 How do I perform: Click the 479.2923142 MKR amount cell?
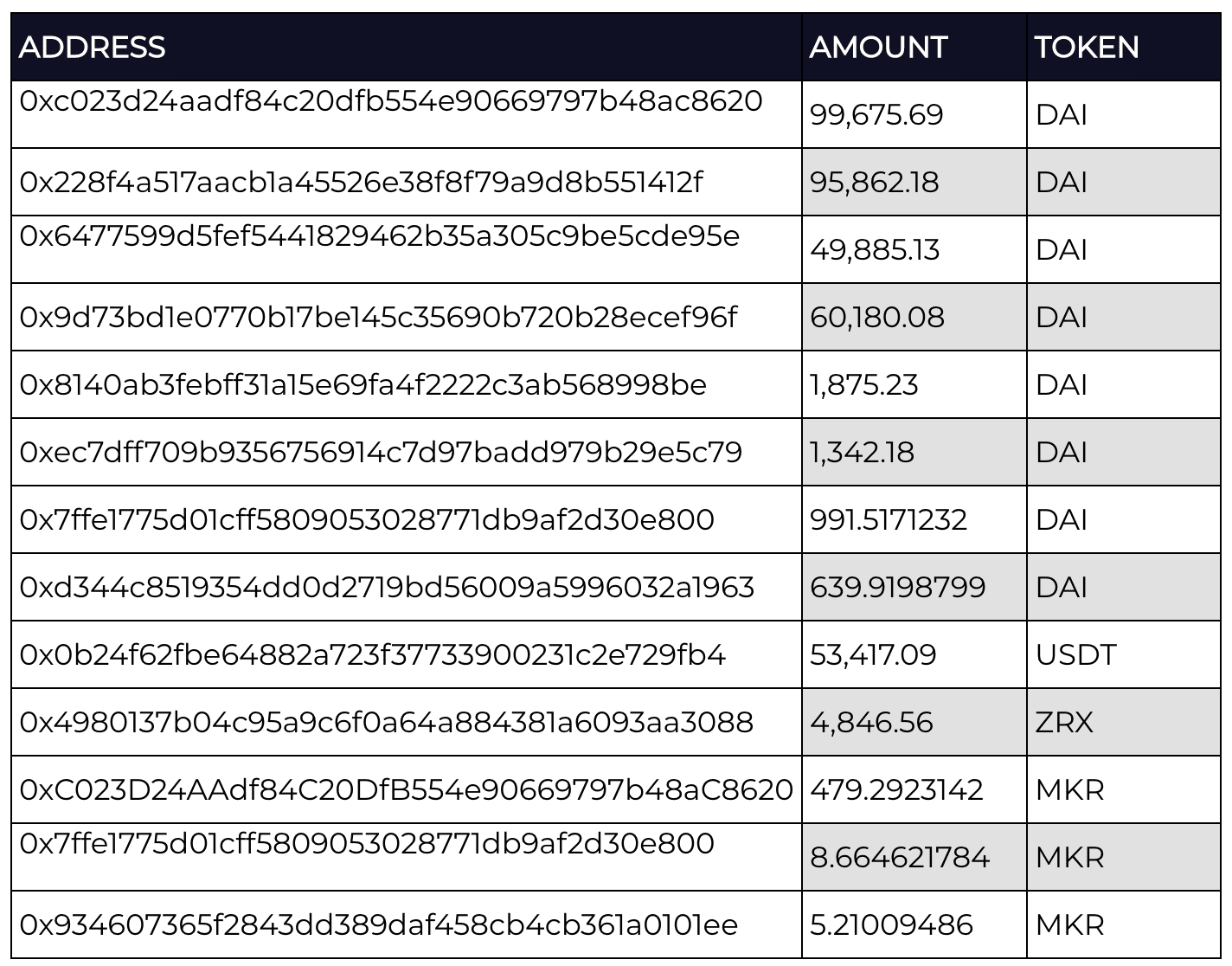pos(914,789)
